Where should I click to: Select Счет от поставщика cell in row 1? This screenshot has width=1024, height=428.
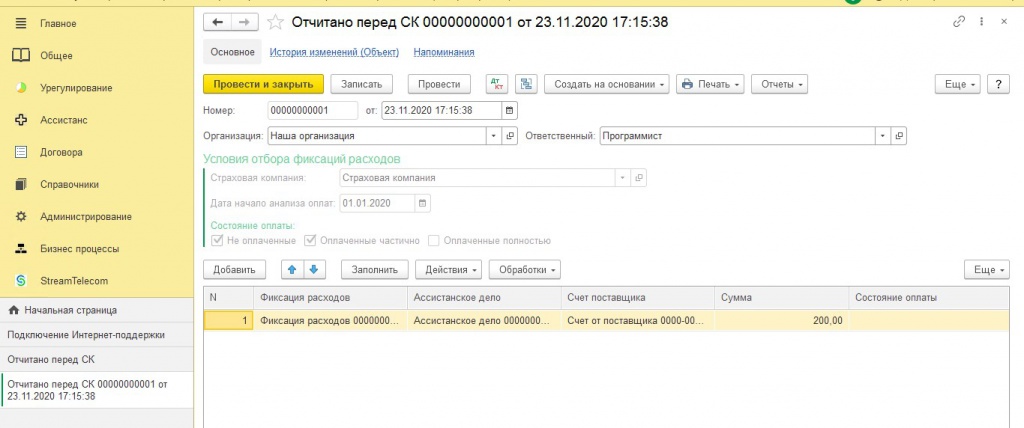coord(637,320)
